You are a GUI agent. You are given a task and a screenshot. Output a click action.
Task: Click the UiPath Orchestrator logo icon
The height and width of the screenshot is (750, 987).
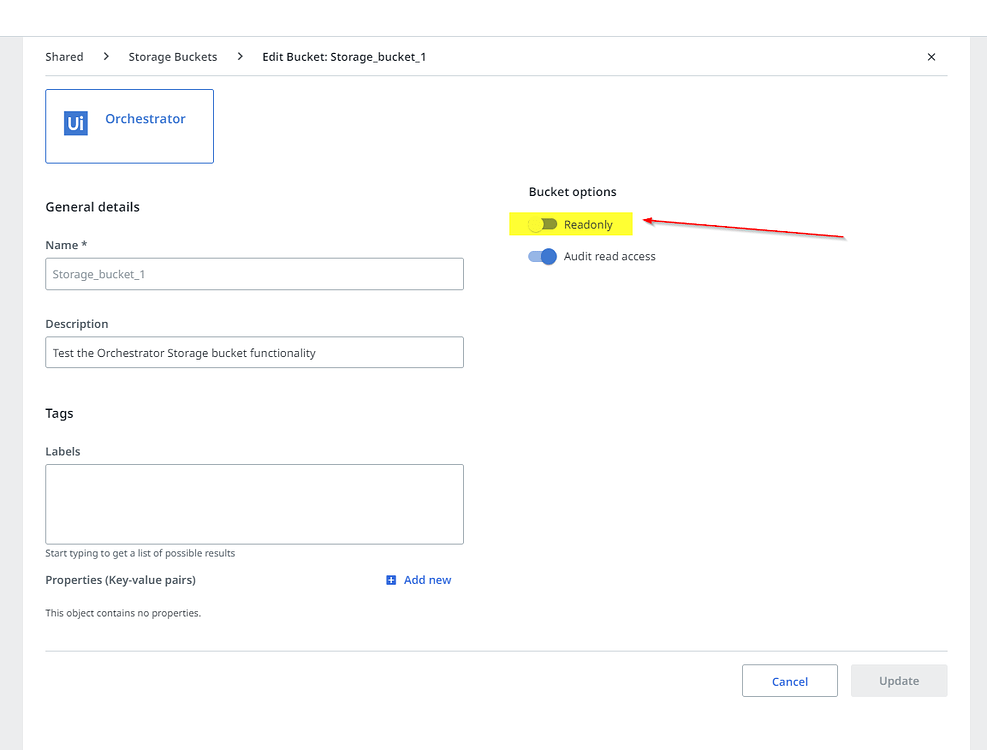point(76,123)
